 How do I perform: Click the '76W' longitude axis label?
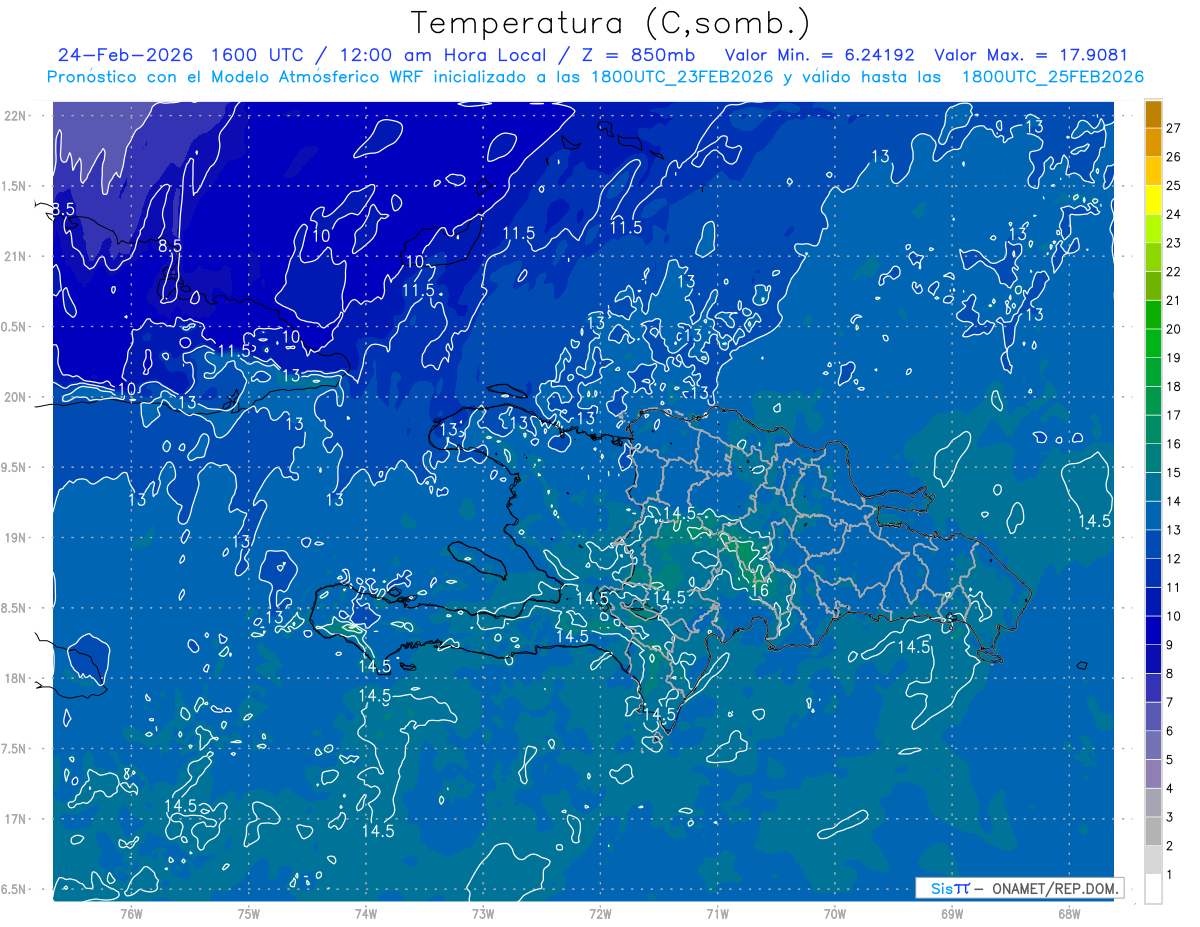pos(131,914)
